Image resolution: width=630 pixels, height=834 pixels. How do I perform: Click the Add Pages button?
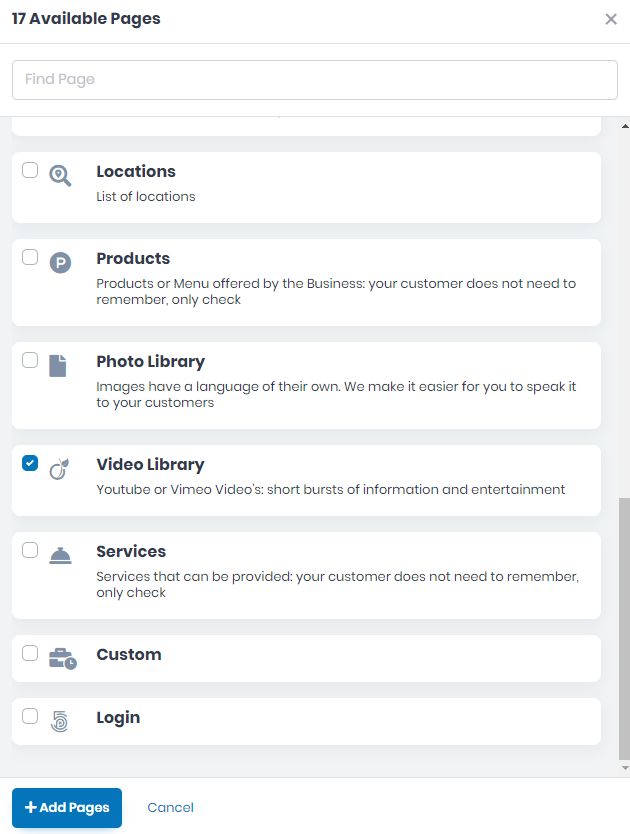(x=67, y=807)
